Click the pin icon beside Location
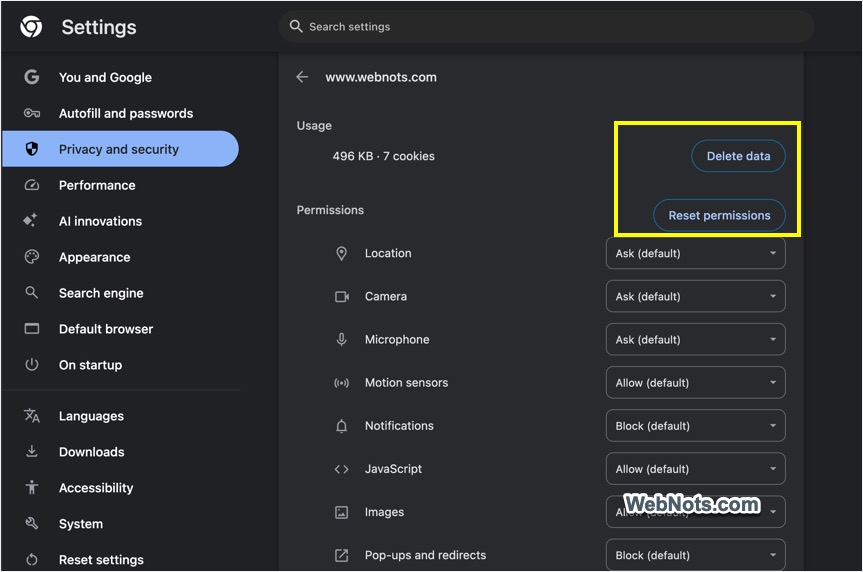 341,253
